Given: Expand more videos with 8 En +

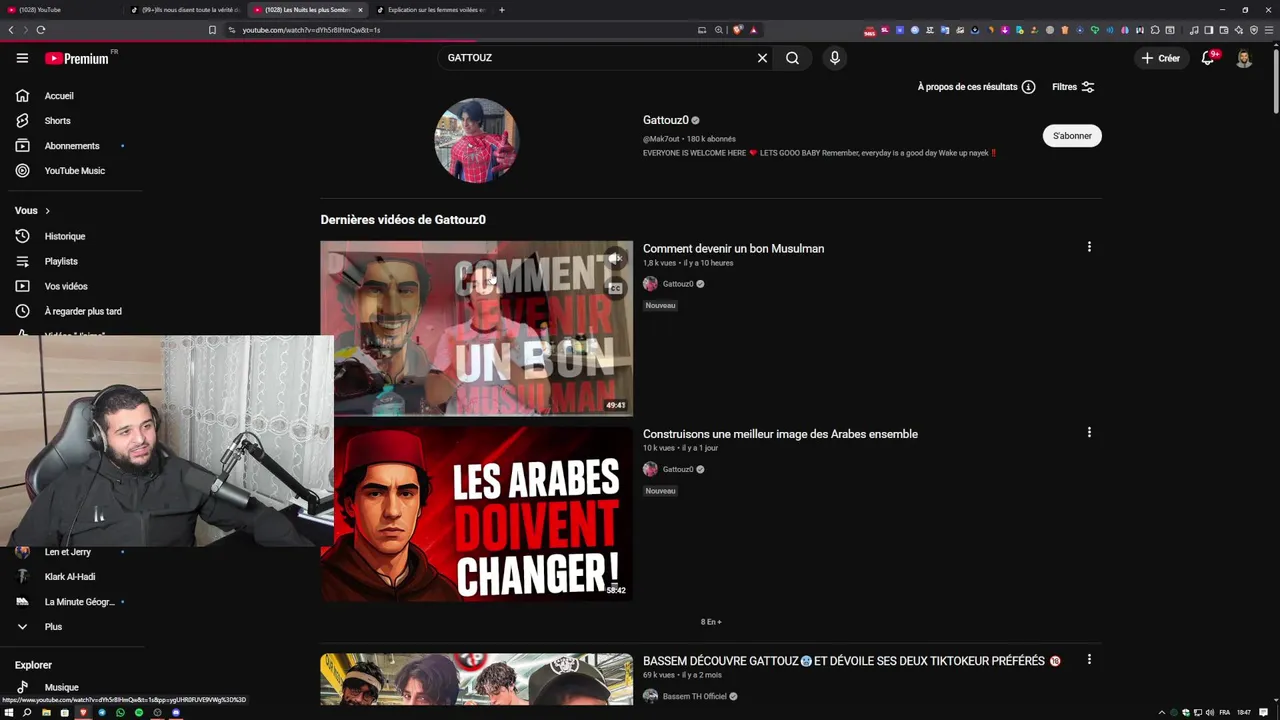Looking at the screenshot, I should [711, 622].
